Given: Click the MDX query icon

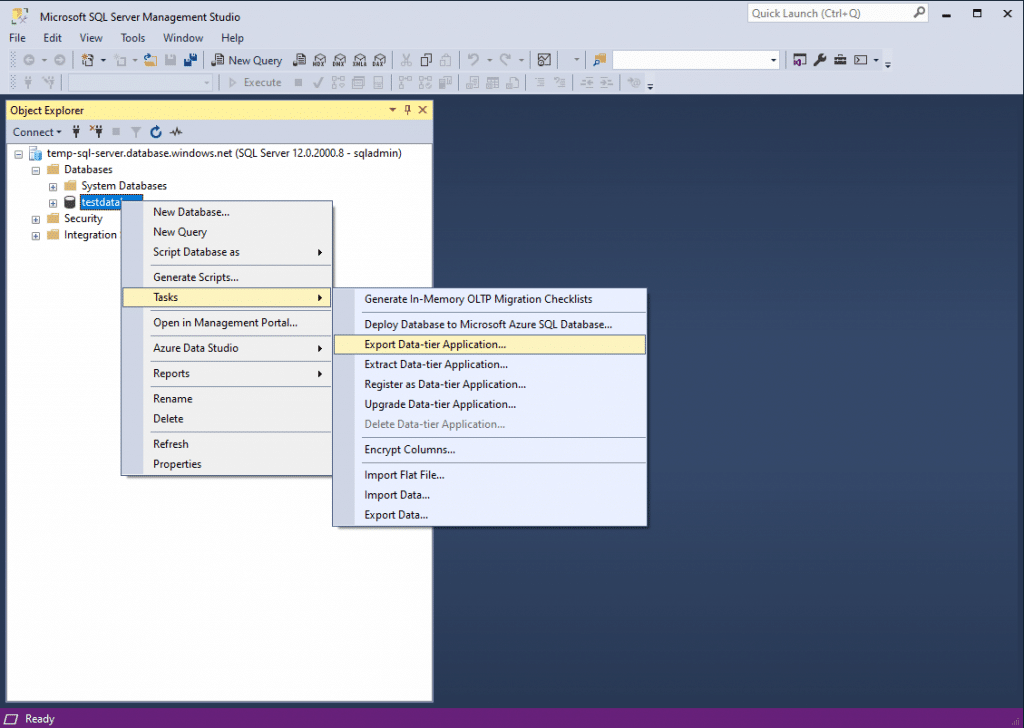Looking at the screenshot, I should (x=319, y=60).
